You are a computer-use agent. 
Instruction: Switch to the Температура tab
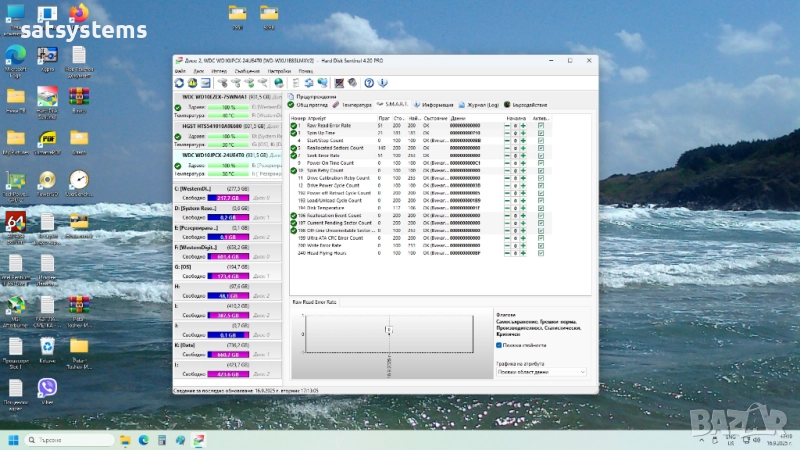click(x=354, y=104)
